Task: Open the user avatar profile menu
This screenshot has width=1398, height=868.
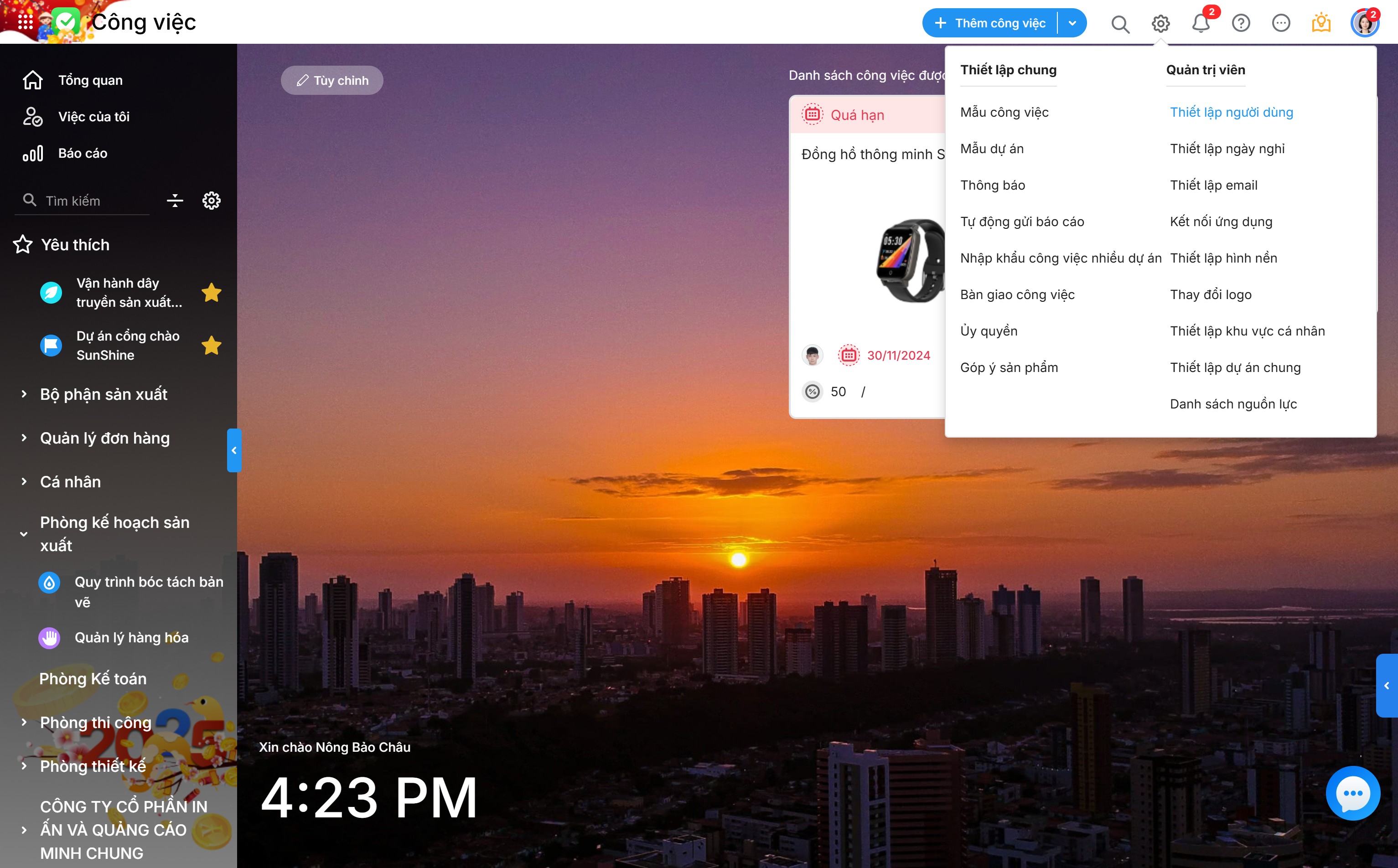Action: coord(1364,24)
